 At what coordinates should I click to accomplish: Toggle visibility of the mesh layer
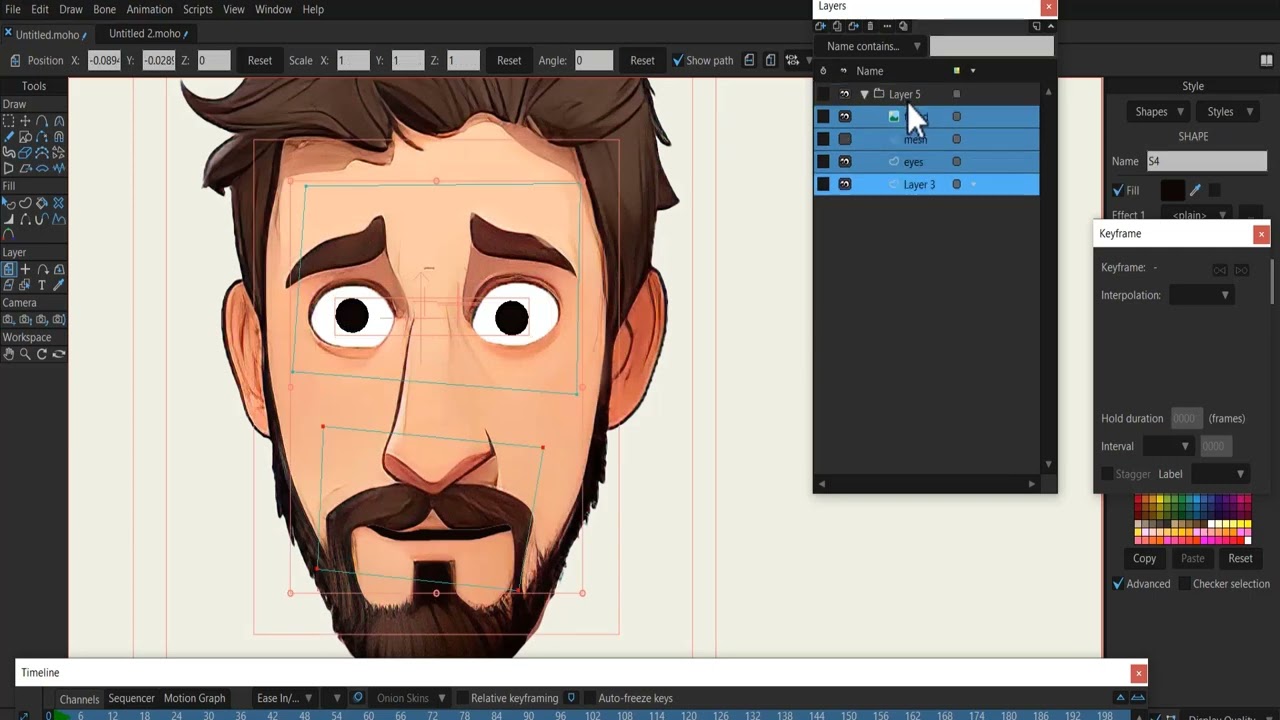(845, 139)
